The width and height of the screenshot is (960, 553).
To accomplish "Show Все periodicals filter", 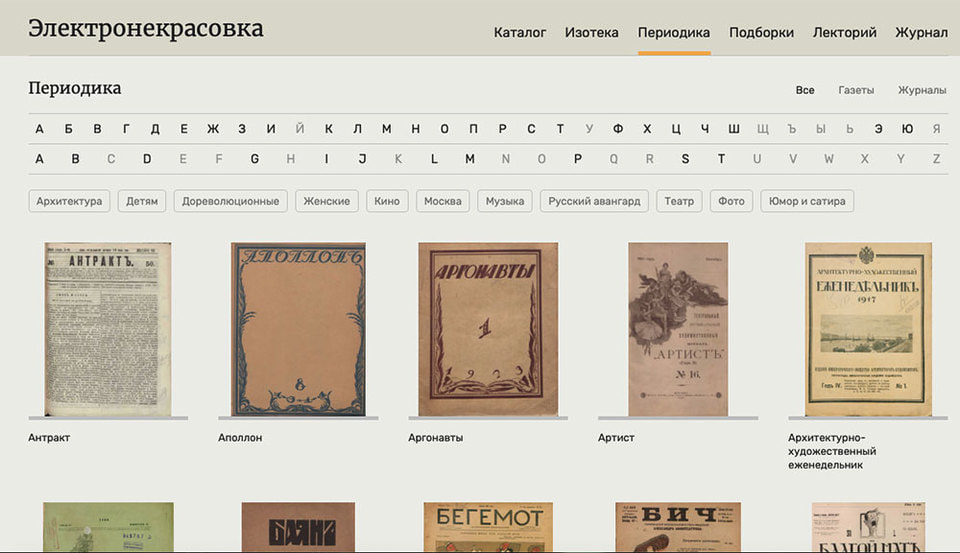I will (x=805, y=90).
